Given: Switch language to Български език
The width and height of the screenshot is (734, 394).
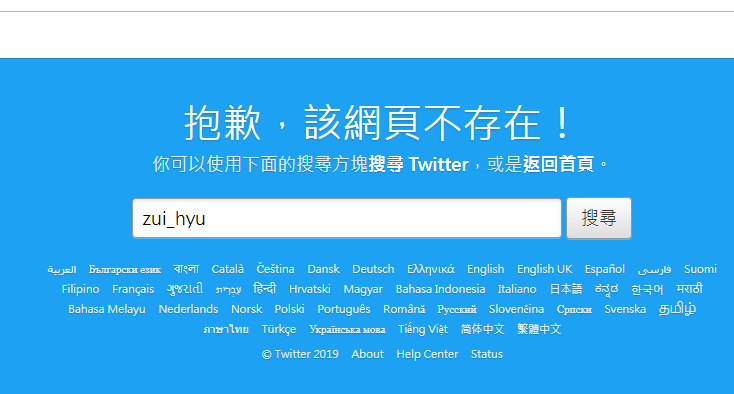Looking at the screenshot, I should [x=125, y=270].
